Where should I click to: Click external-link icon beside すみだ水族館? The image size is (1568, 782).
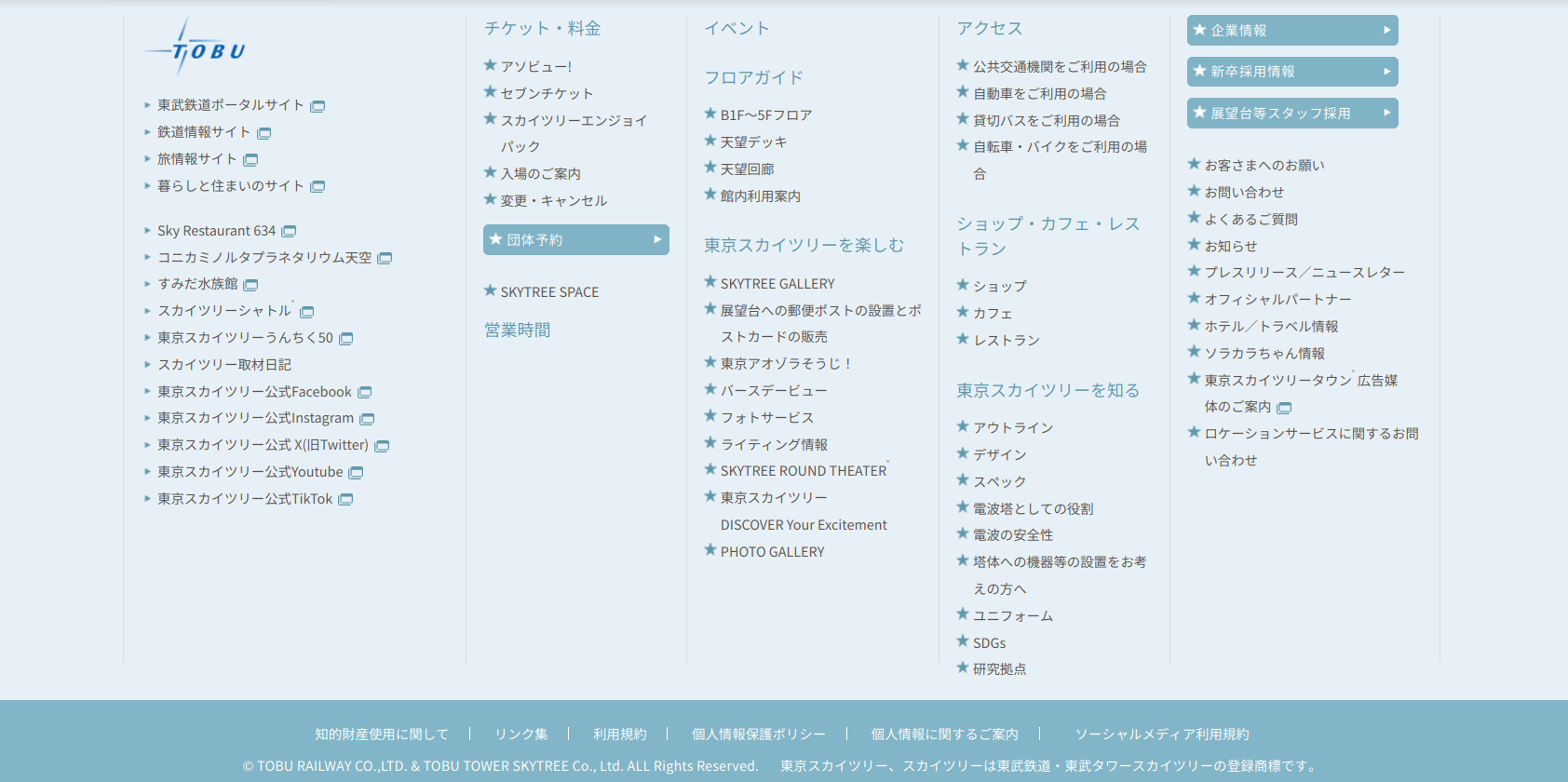[x=250, y=285]
